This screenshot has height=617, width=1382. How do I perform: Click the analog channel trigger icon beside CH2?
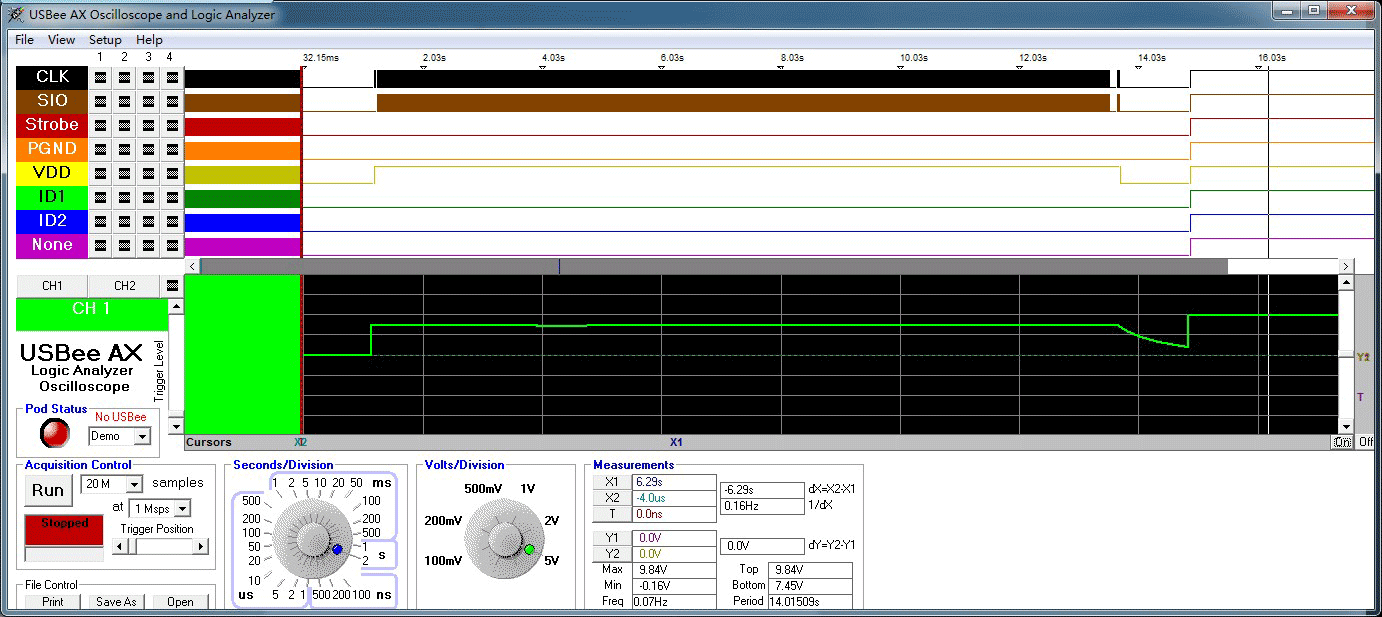173,285
